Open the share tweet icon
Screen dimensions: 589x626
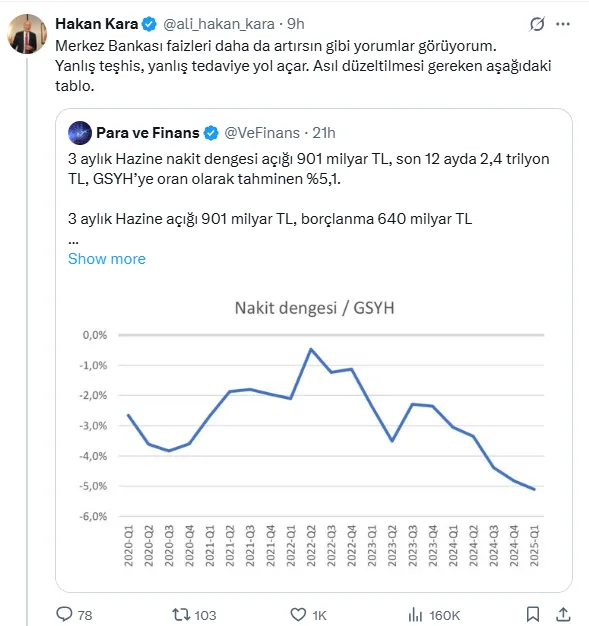(563, 614)
